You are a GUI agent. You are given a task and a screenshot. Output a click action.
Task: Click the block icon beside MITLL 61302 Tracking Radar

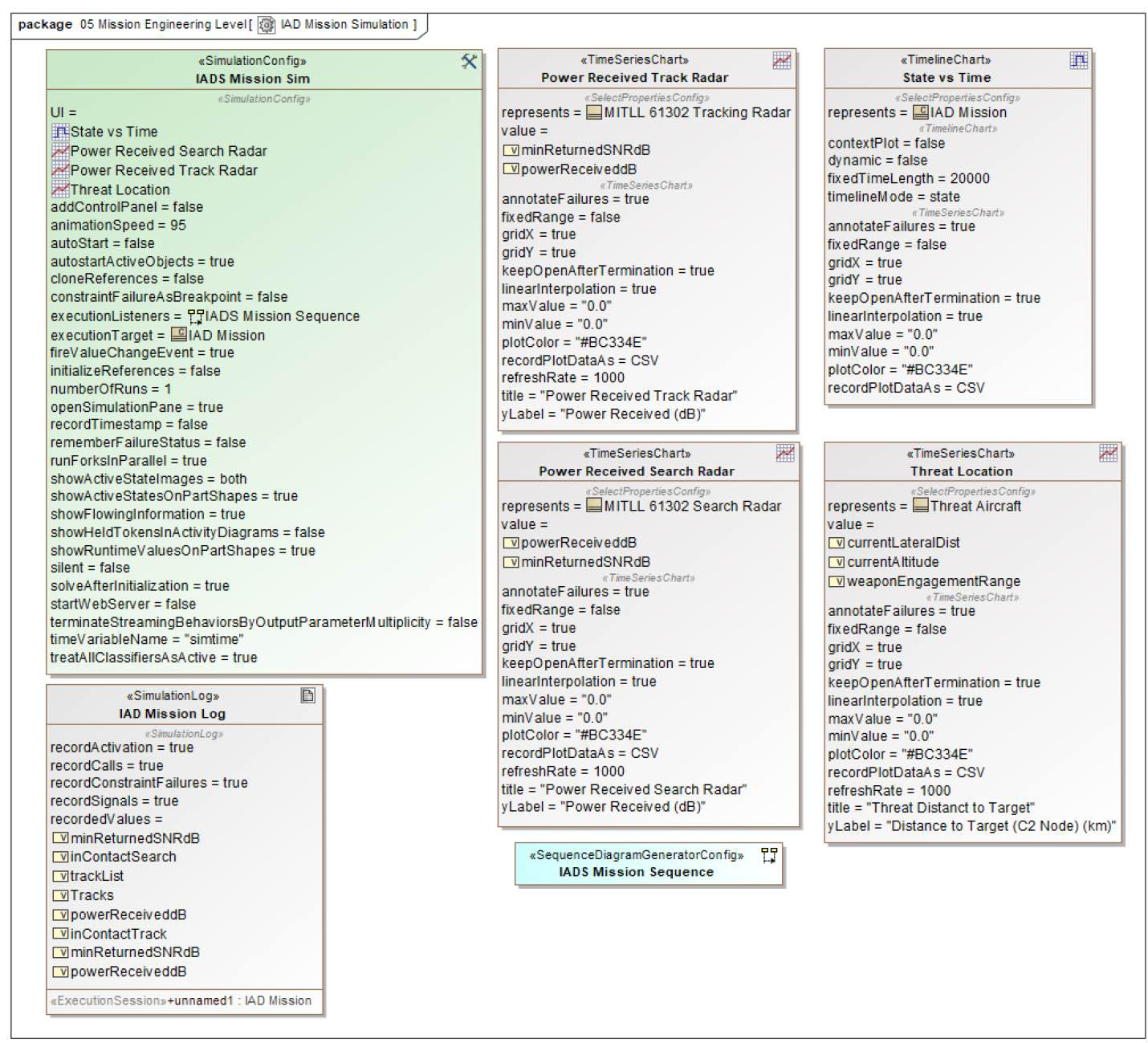click(594, 112)
